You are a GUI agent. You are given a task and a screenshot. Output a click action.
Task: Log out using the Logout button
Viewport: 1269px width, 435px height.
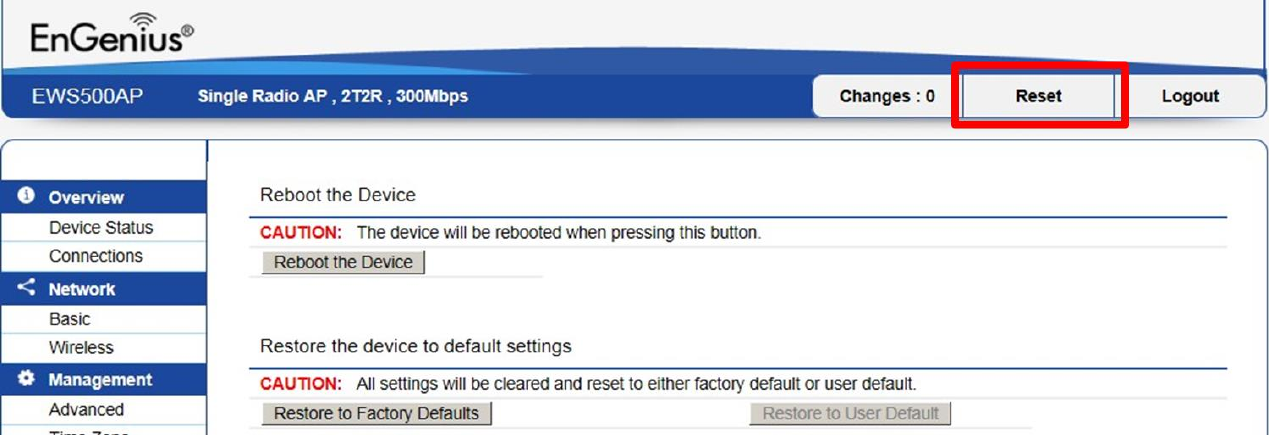coord(1190,96)
